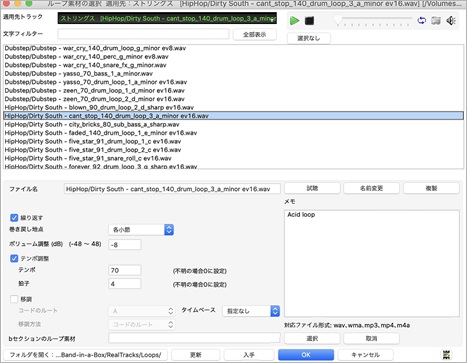Click the ファイル名 file name field
The width and height of the screenshot is (467, 363).
click(x=172, y=189)
